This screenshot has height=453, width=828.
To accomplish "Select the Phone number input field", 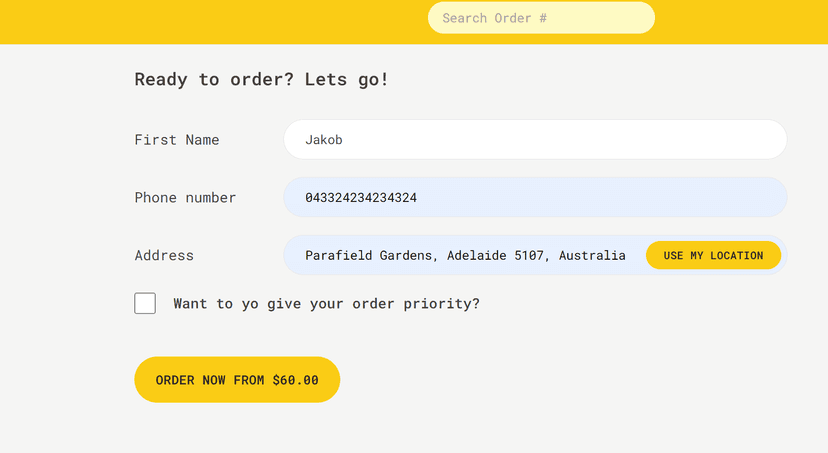I will [x=535, y=197].
